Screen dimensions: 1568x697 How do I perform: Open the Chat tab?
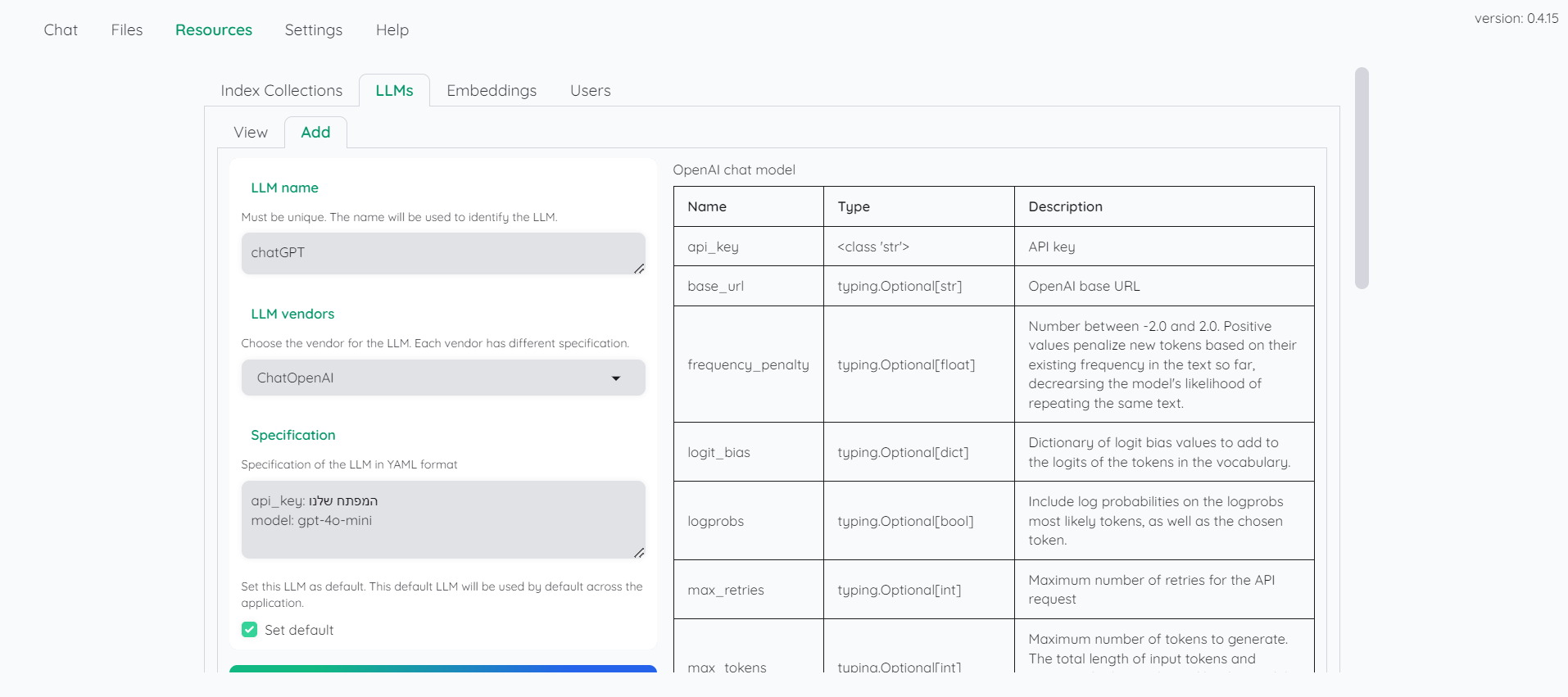(x=61, y=30)
